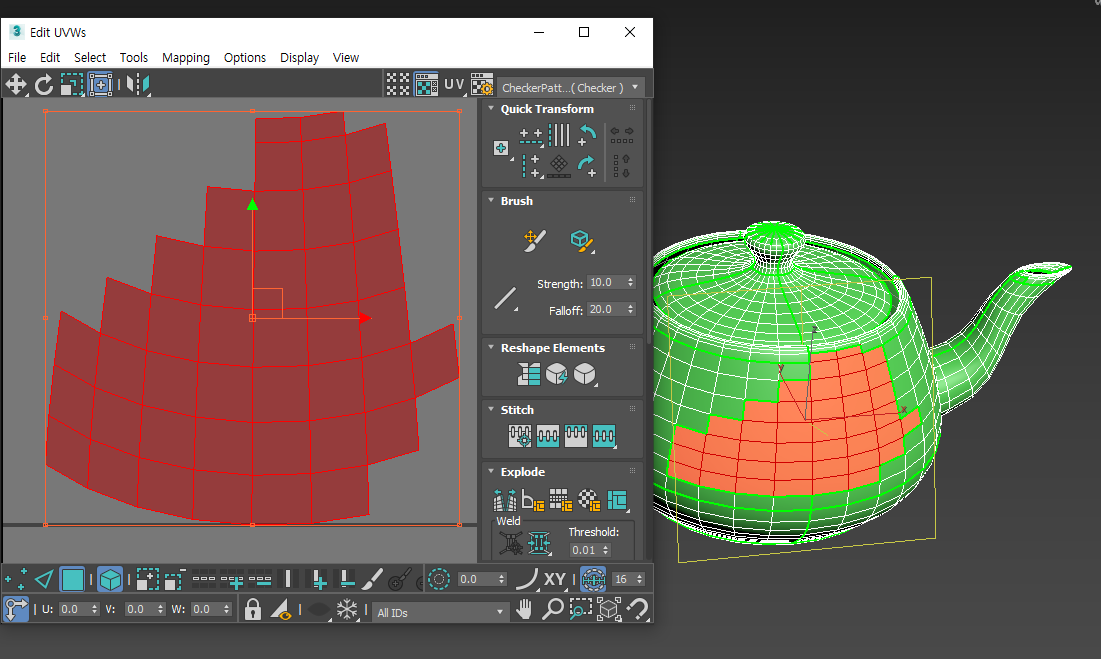Viewport: 1101px width, 659px height.
Task: Open the Select menu
Action: pyautogui.click(x=90, y=58)
